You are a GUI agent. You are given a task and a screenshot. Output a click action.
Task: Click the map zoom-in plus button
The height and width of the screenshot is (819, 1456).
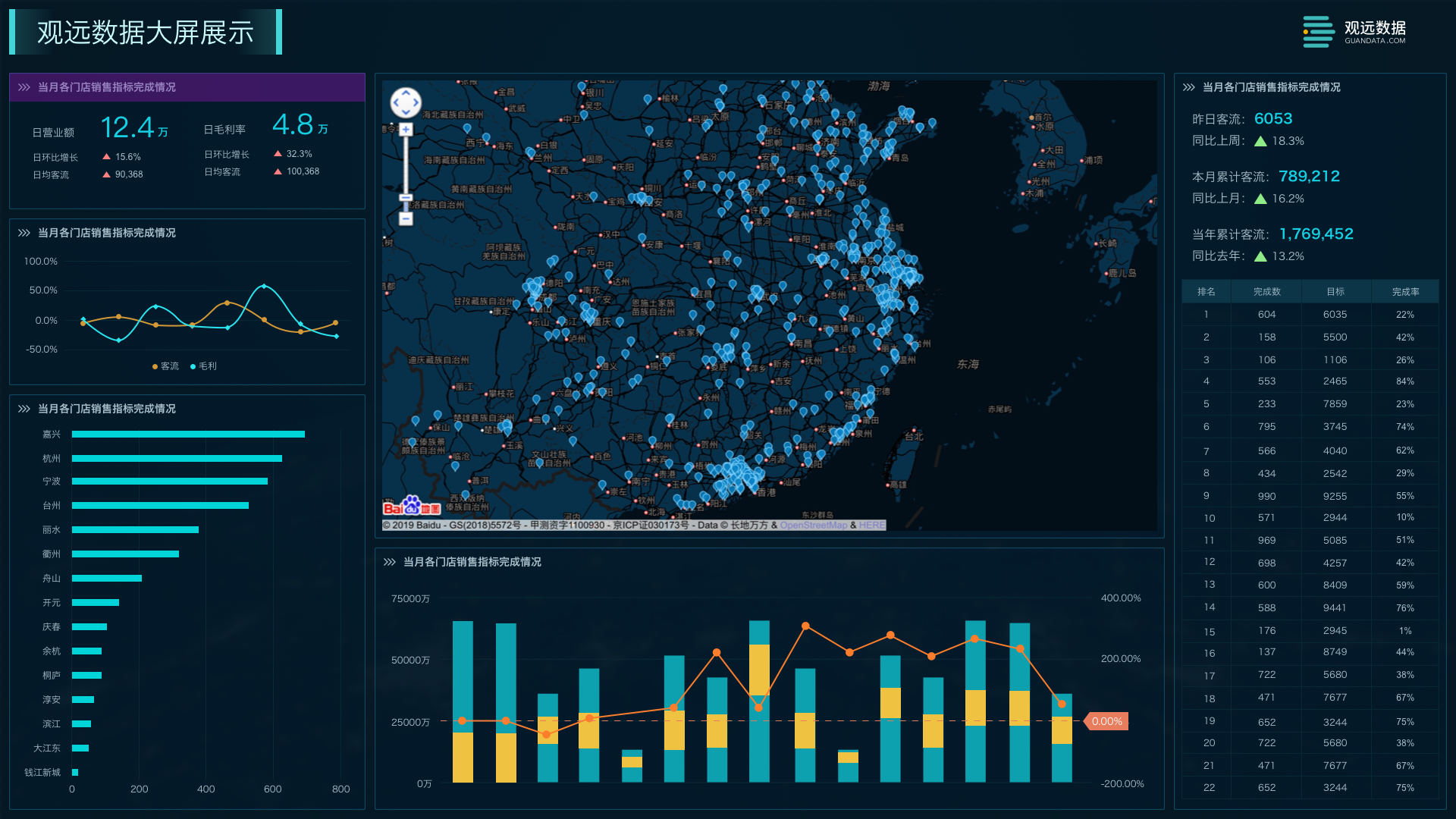click(x=406, y=130)
